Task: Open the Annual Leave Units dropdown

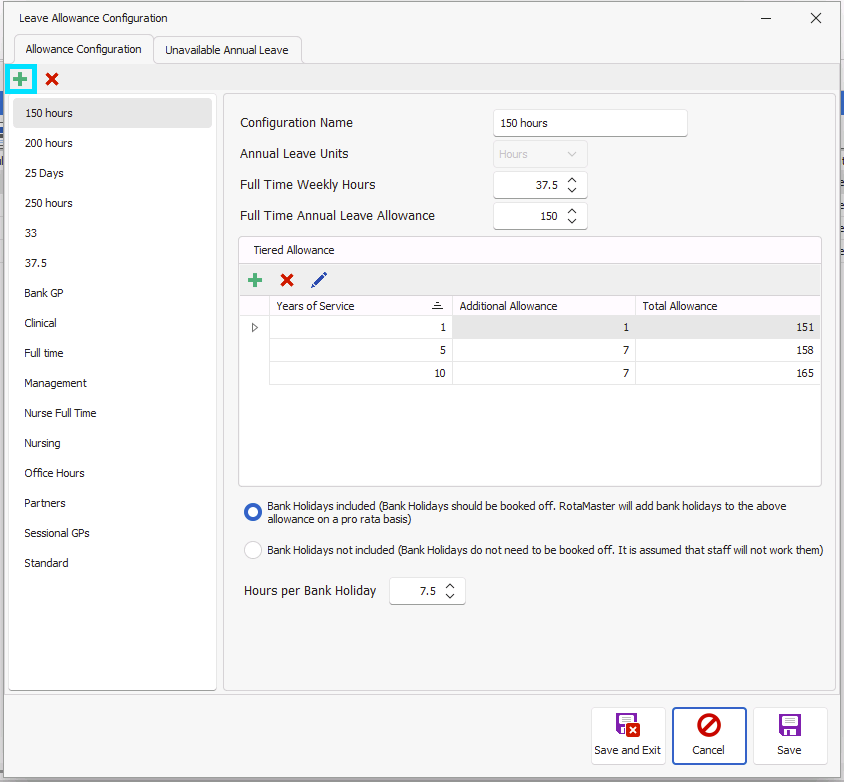Action: click(x=567, y=154)
